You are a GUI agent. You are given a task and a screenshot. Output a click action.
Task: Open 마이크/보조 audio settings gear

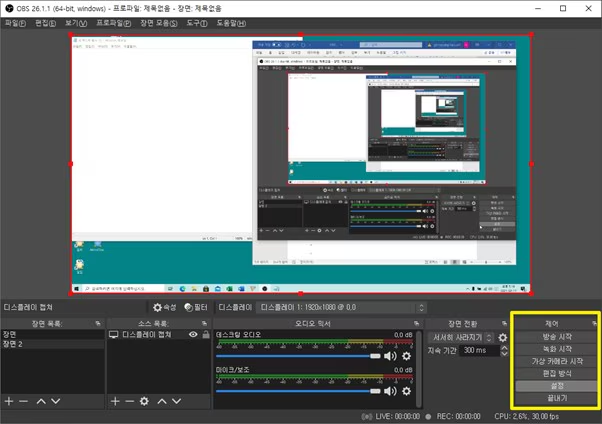(x=406, y=390)
